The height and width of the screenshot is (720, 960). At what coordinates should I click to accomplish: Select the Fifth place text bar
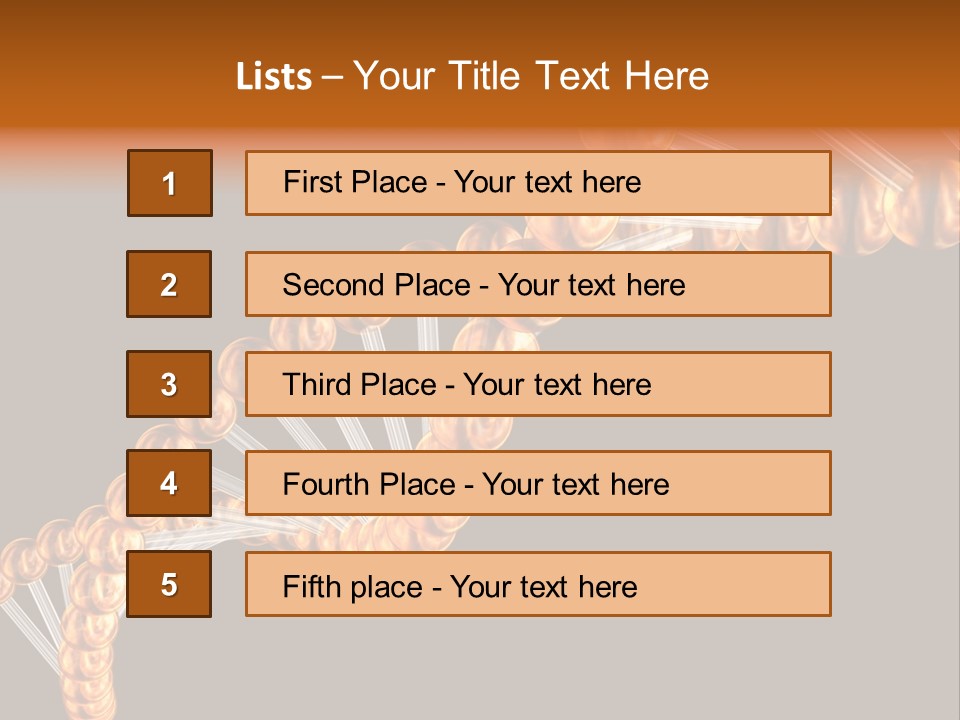pyautogui.click(x=538, y=584)
